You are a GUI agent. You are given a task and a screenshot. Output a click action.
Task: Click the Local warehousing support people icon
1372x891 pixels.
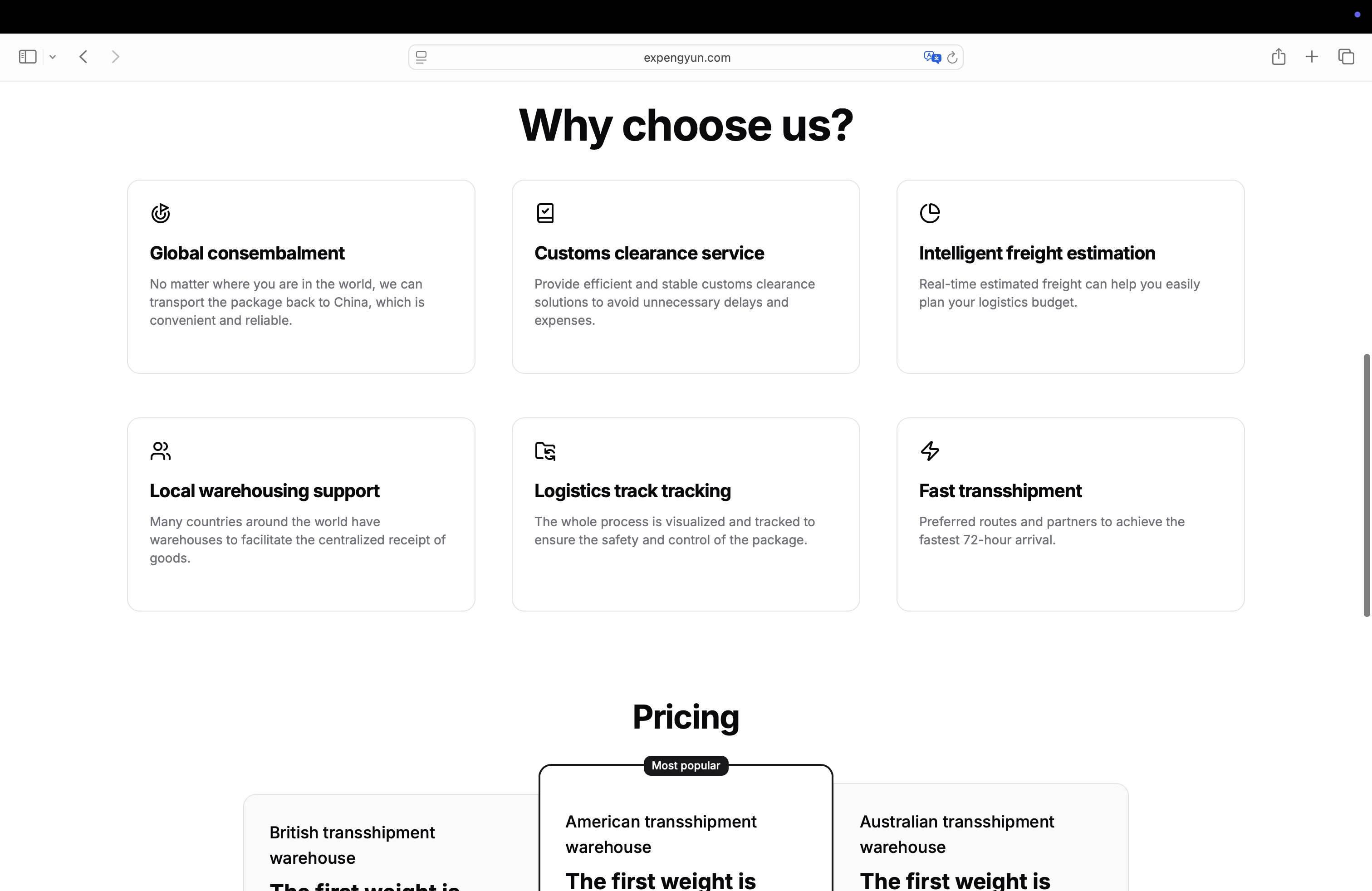click(x=160, y=450)
